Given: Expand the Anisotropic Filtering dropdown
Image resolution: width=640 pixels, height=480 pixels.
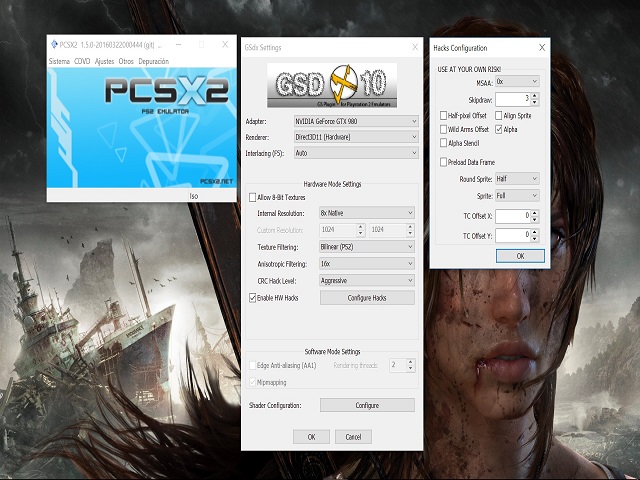Looking at the screenshot, I should click(x=367, y=264).
